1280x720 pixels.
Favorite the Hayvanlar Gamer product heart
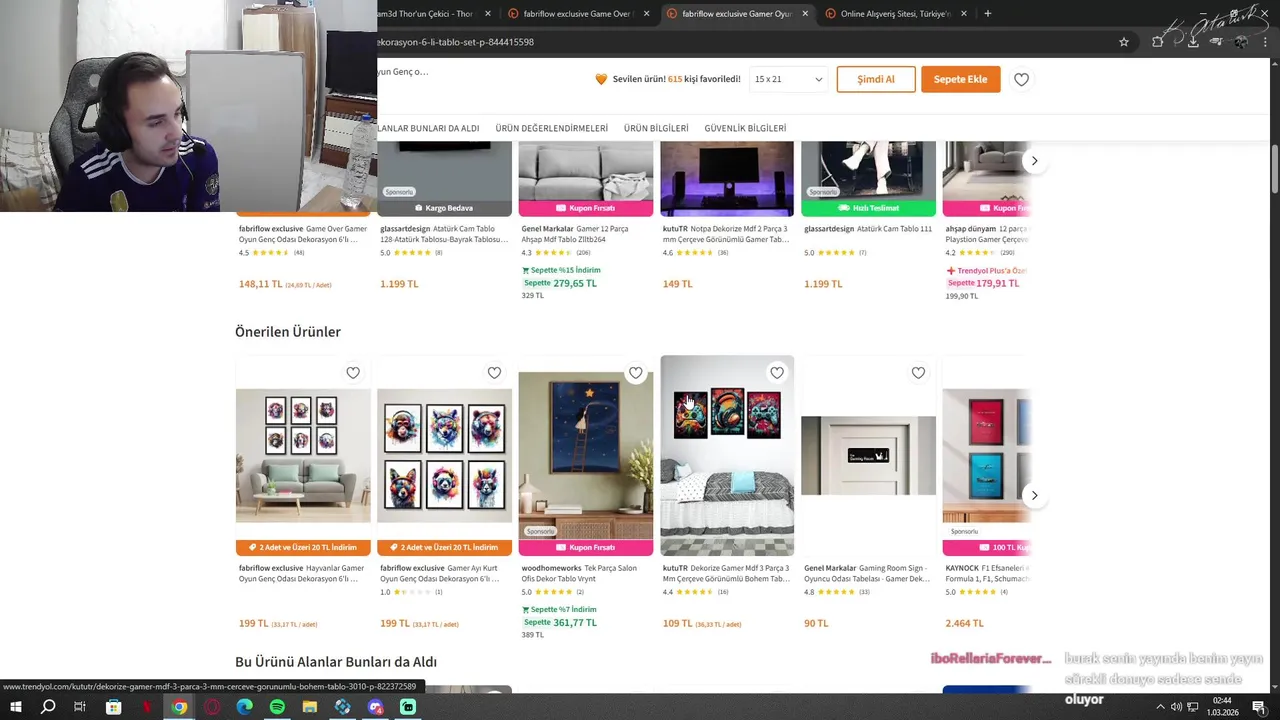(x=353, y=373)
